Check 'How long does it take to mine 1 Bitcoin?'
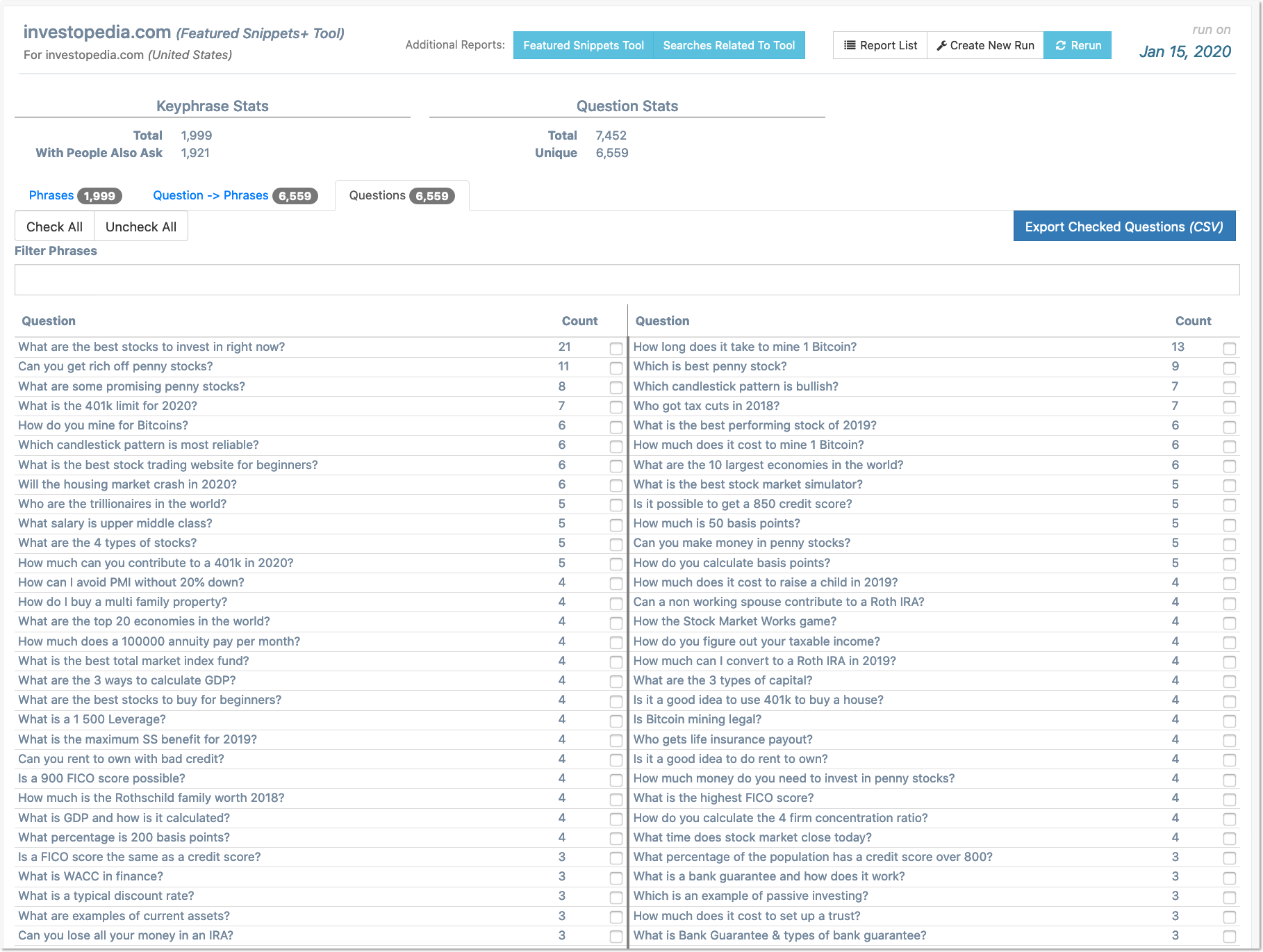Viewport: 1263px width, 952px height. pos(1230,348)
